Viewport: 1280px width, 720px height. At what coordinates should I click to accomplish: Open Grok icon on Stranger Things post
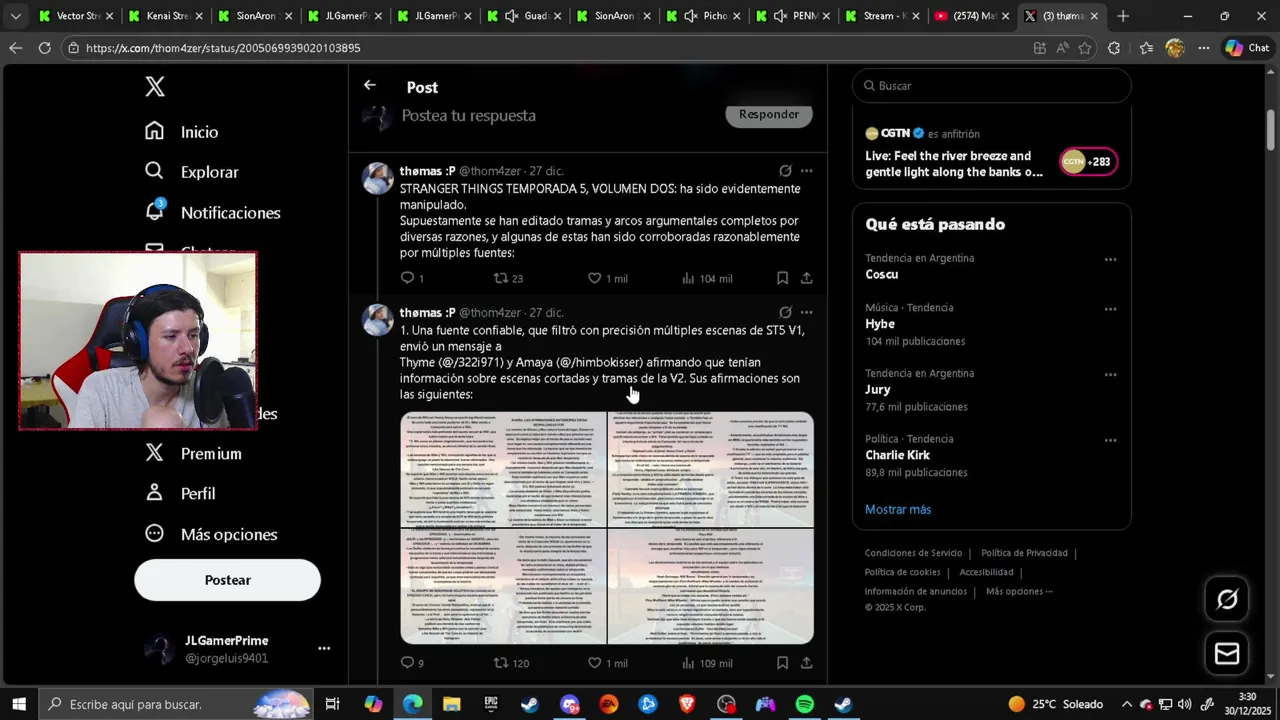tap(785, 171)
